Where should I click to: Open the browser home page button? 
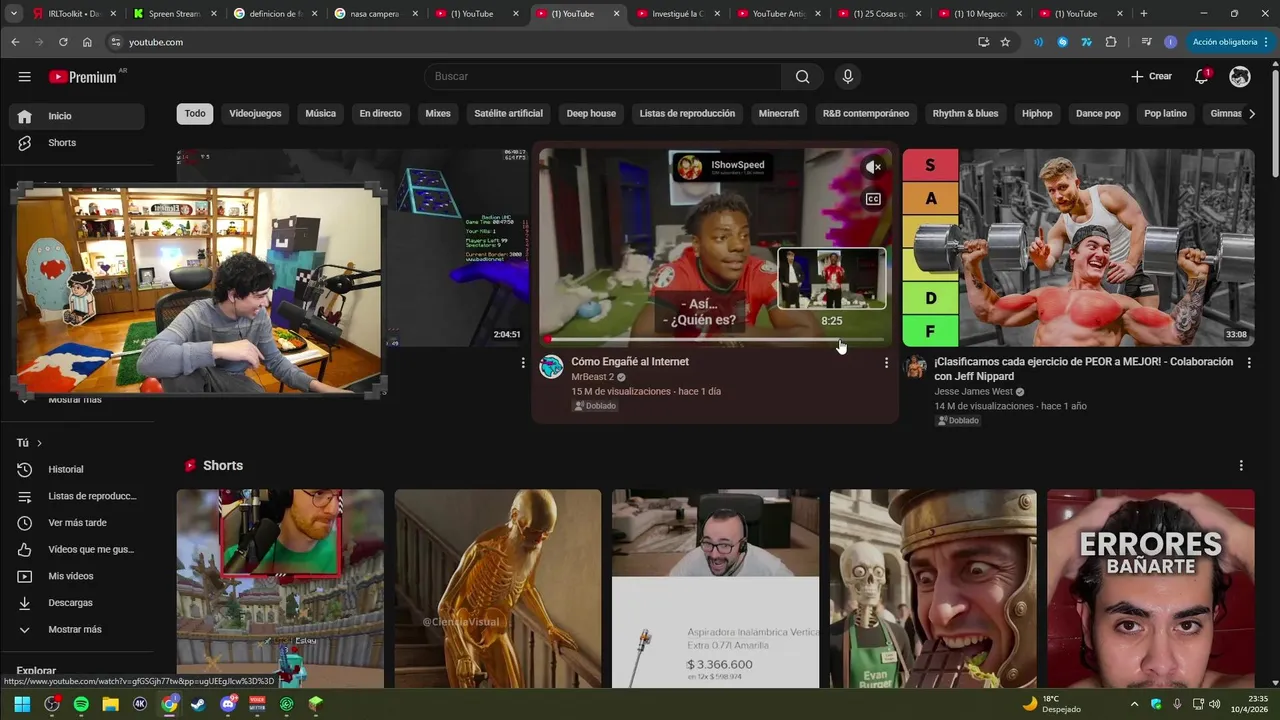[87, 42]
